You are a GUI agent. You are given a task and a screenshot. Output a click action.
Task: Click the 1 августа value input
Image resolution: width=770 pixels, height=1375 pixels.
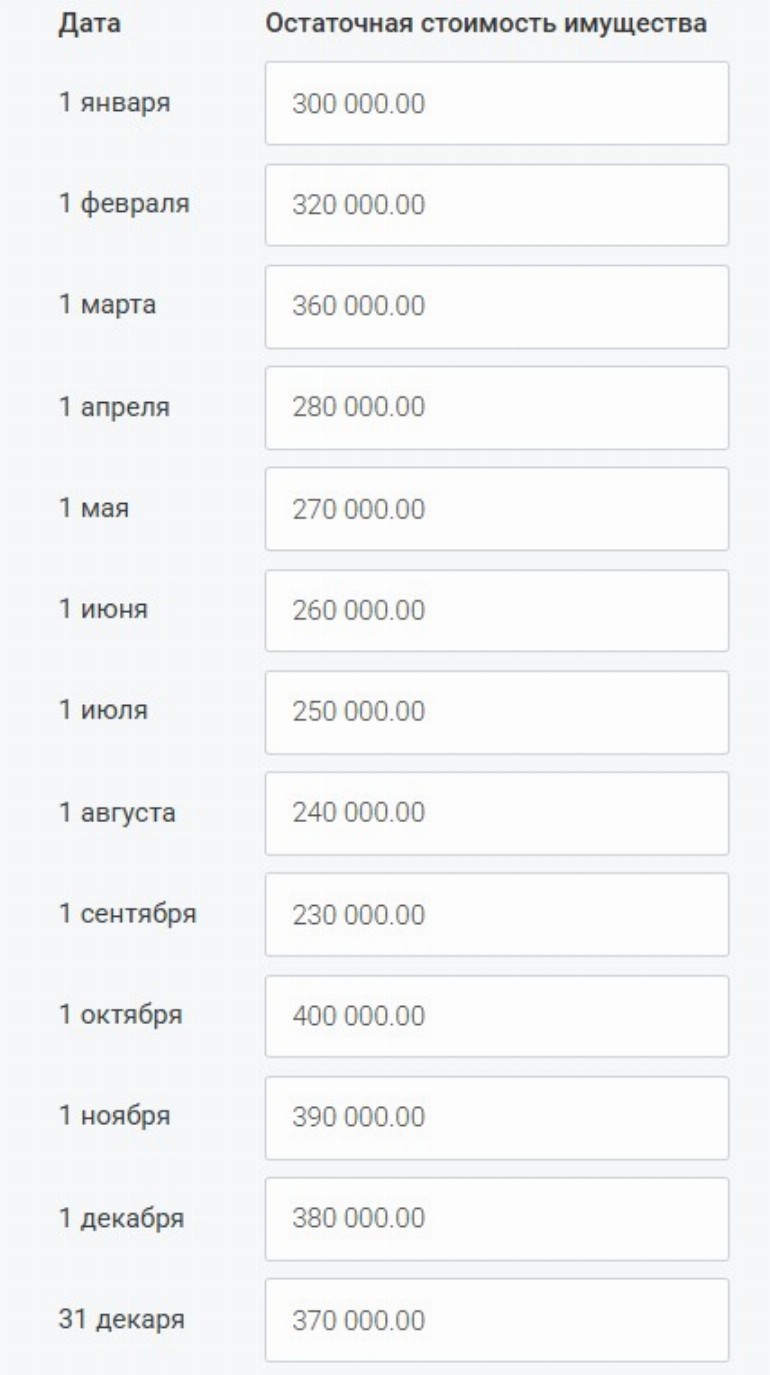tap(496, 813)
